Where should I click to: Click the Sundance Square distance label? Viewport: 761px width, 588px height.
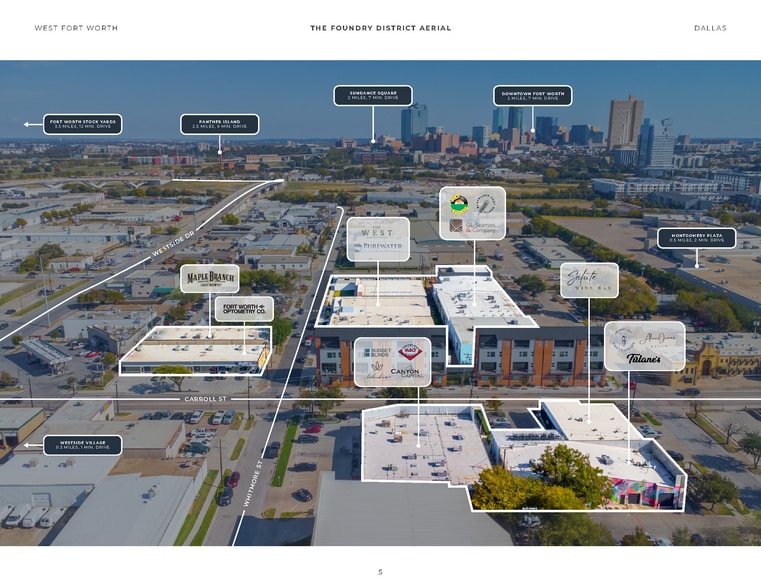pyautogui.click(x=373, y=96)
